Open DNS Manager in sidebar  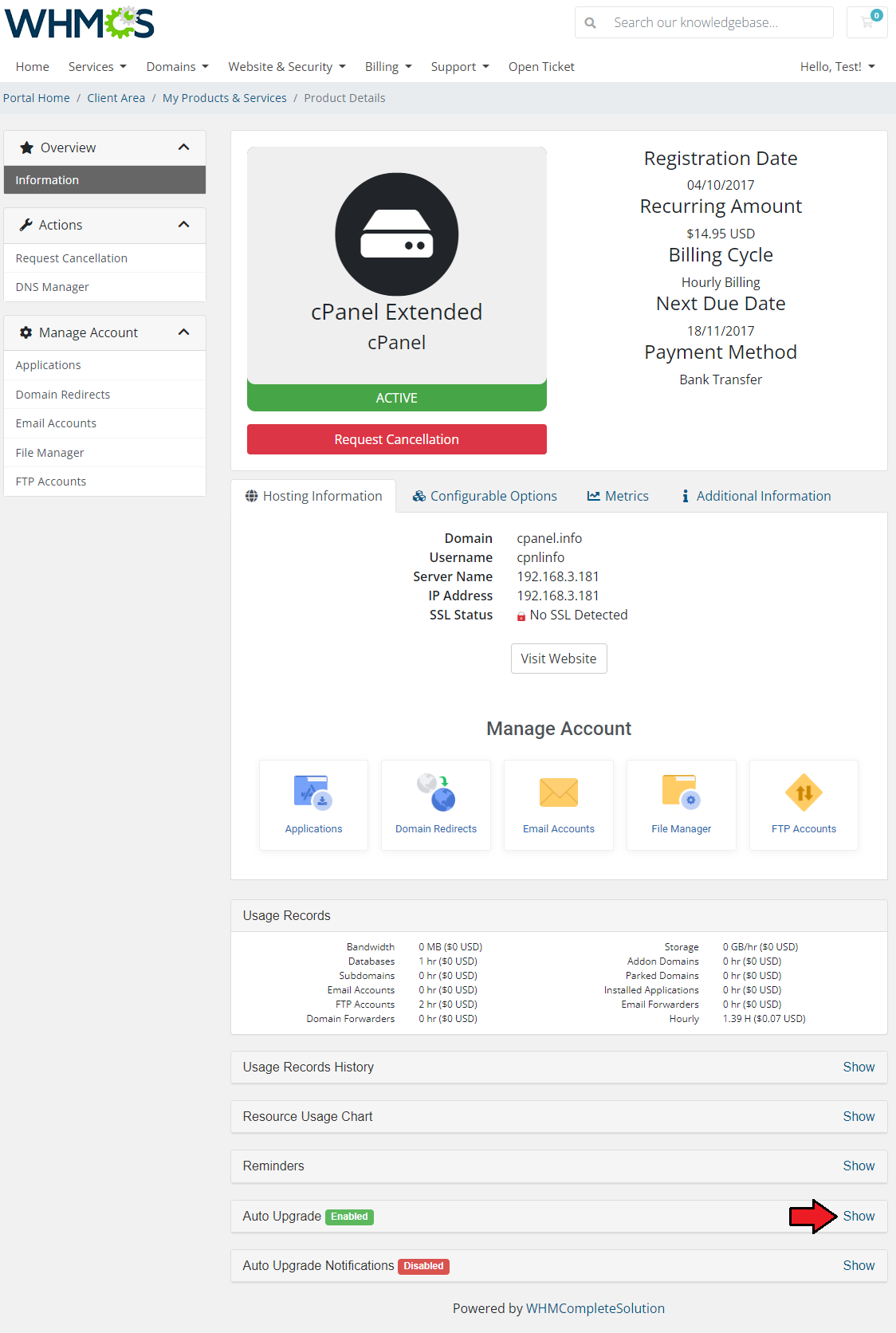click(104, 287)
